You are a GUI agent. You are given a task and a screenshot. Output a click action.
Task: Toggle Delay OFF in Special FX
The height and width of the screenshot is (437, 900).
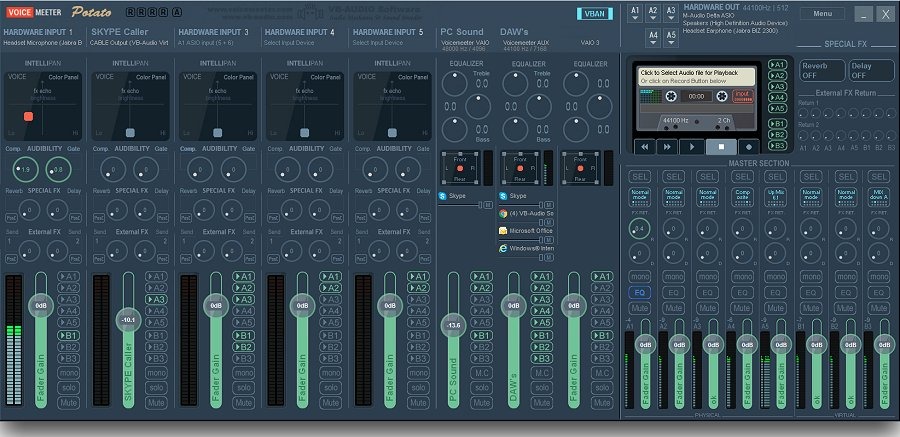point(871,70)
